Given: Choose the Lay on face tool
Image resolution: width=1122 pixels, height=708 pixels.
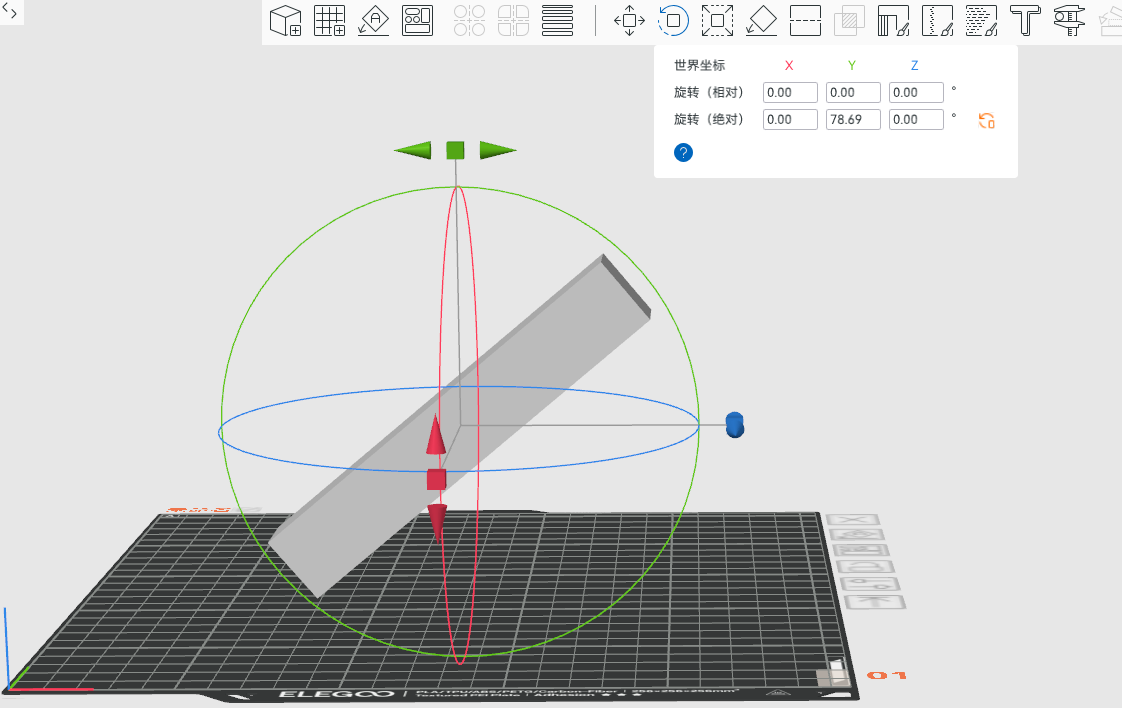Looking at the screenshot, I should (x=761, y=20).
